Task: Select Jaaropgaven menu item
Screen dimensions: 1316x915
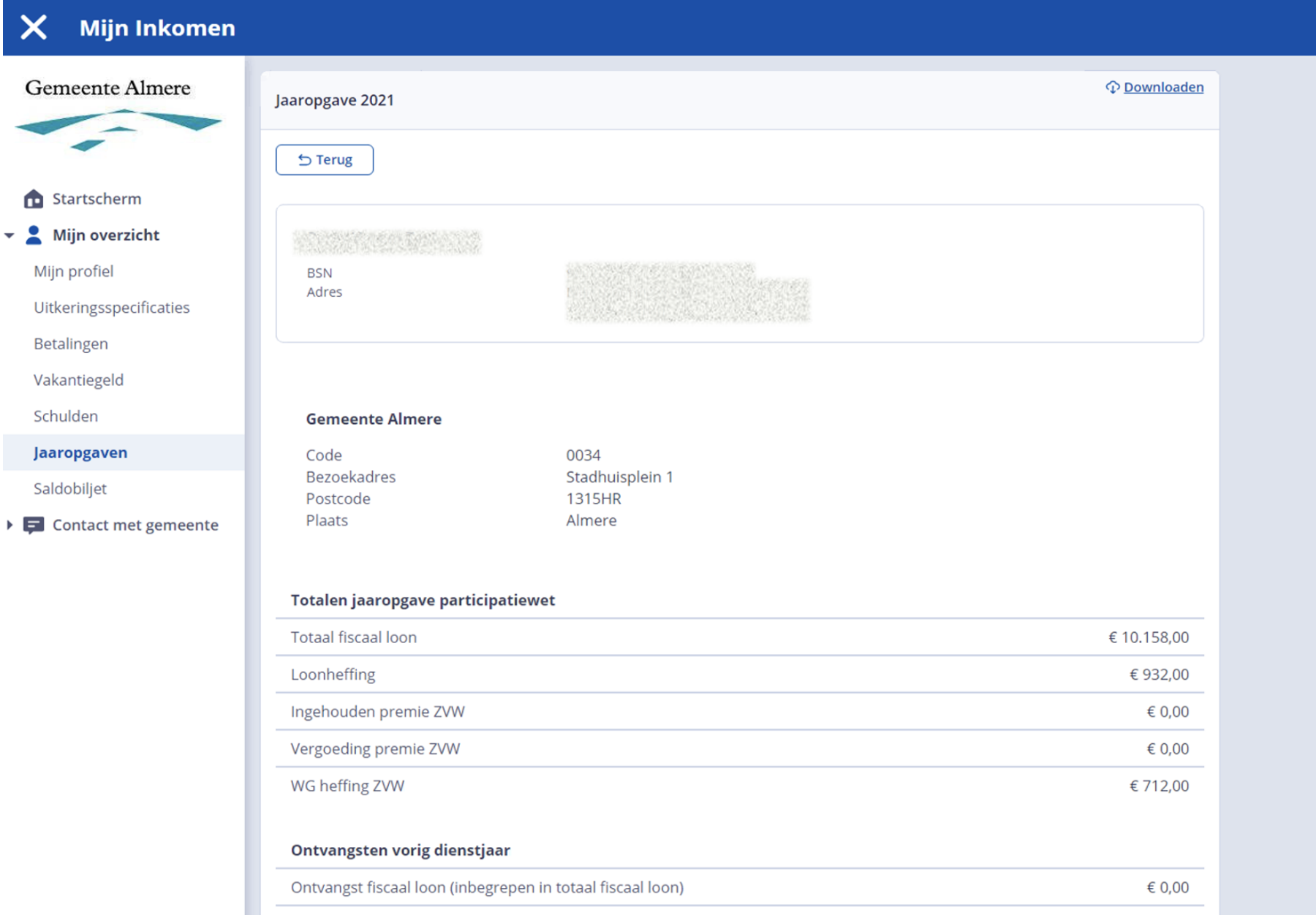Action: pos(80,452)
